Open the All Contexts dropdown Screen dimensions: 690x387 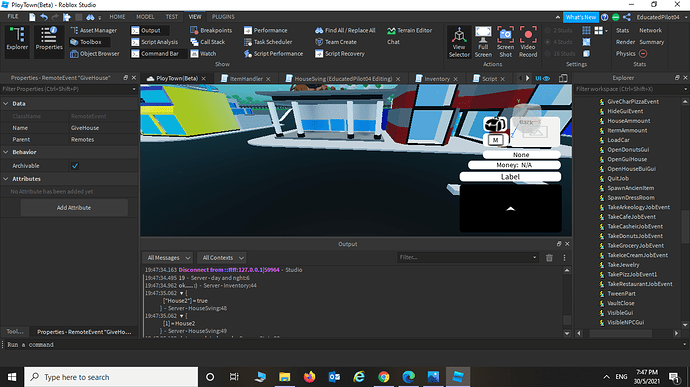click(x=222, y=258)
